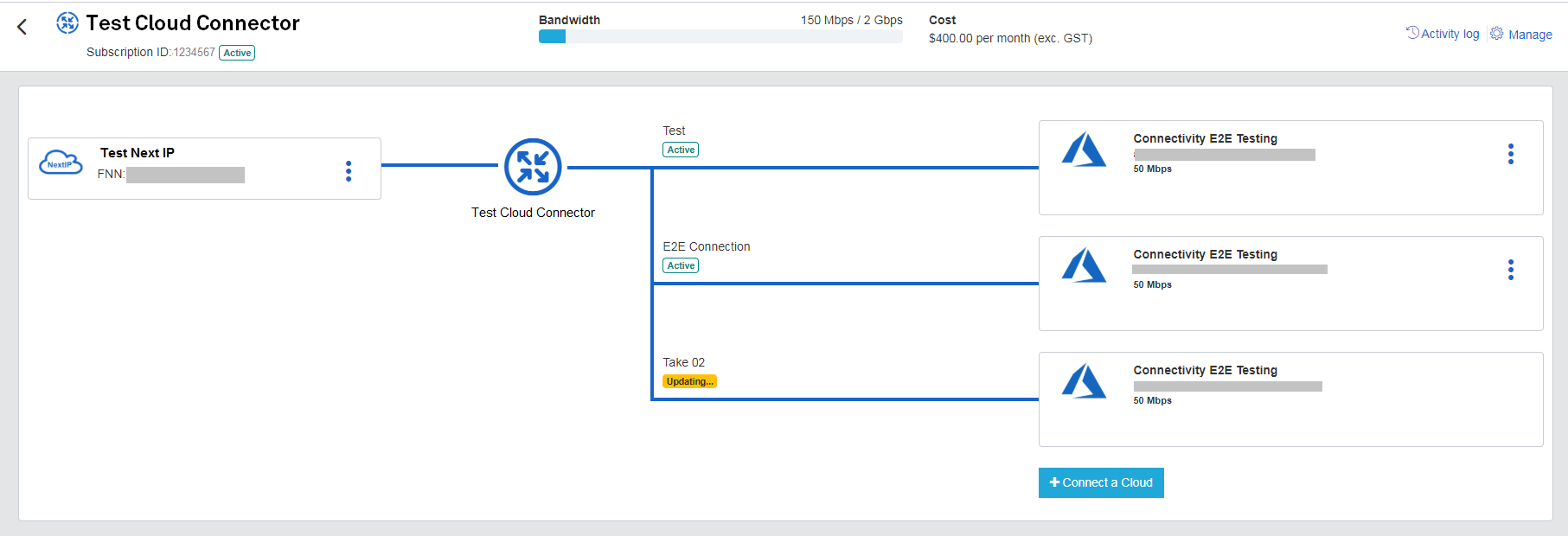Click the E2E Connection label
Screen dimensions: 1568x536
707,246
